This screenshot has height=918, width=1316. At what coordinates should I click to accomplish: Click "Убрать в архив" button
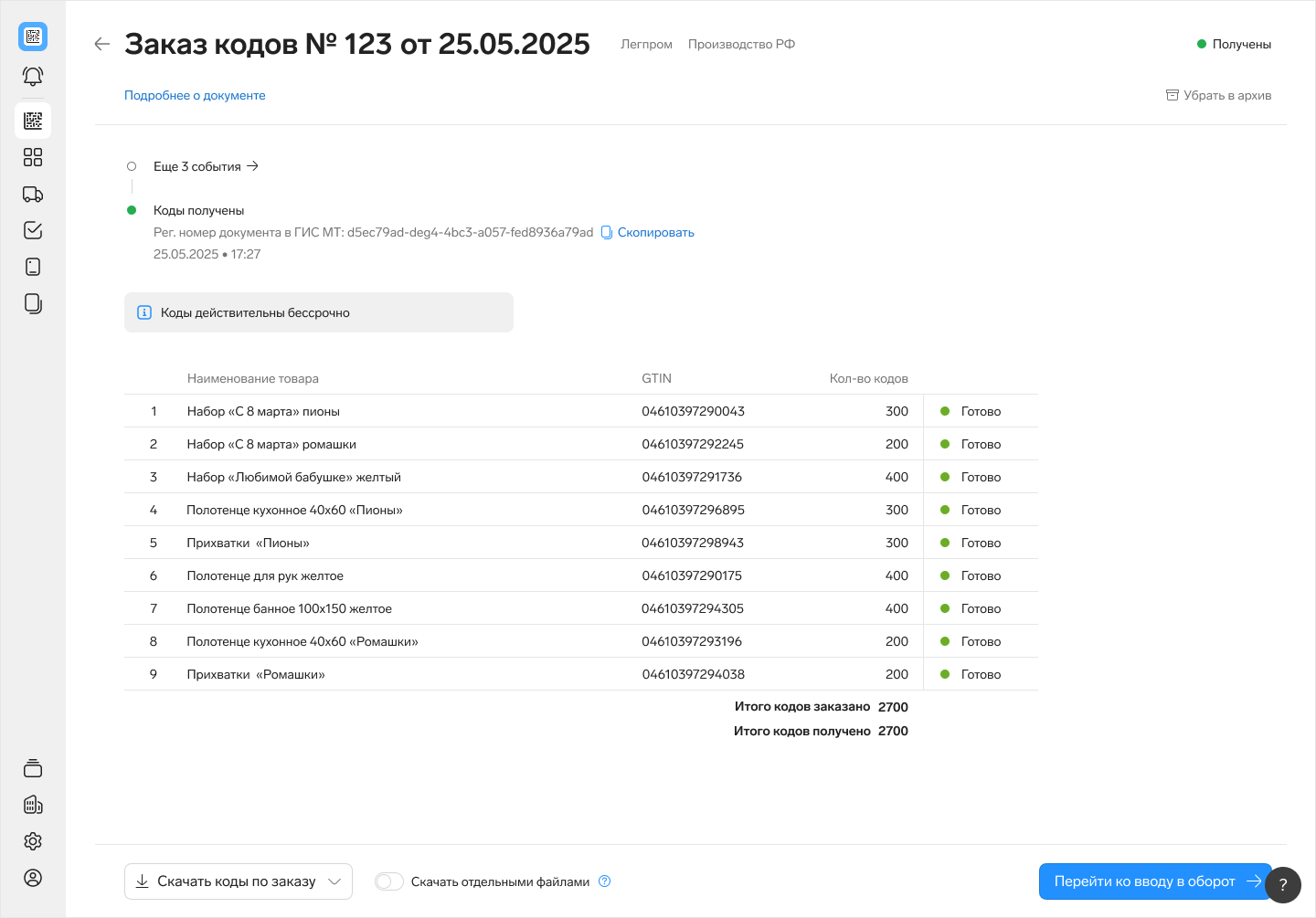click(1218, 95)
